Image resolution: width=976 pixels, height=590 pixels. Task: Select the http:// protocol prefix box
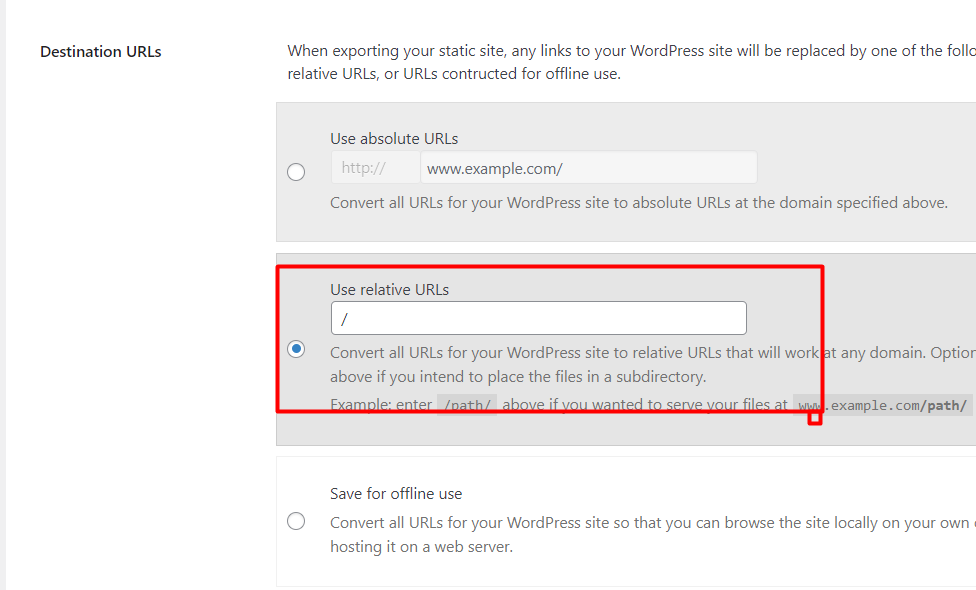[x=375, y=166]
